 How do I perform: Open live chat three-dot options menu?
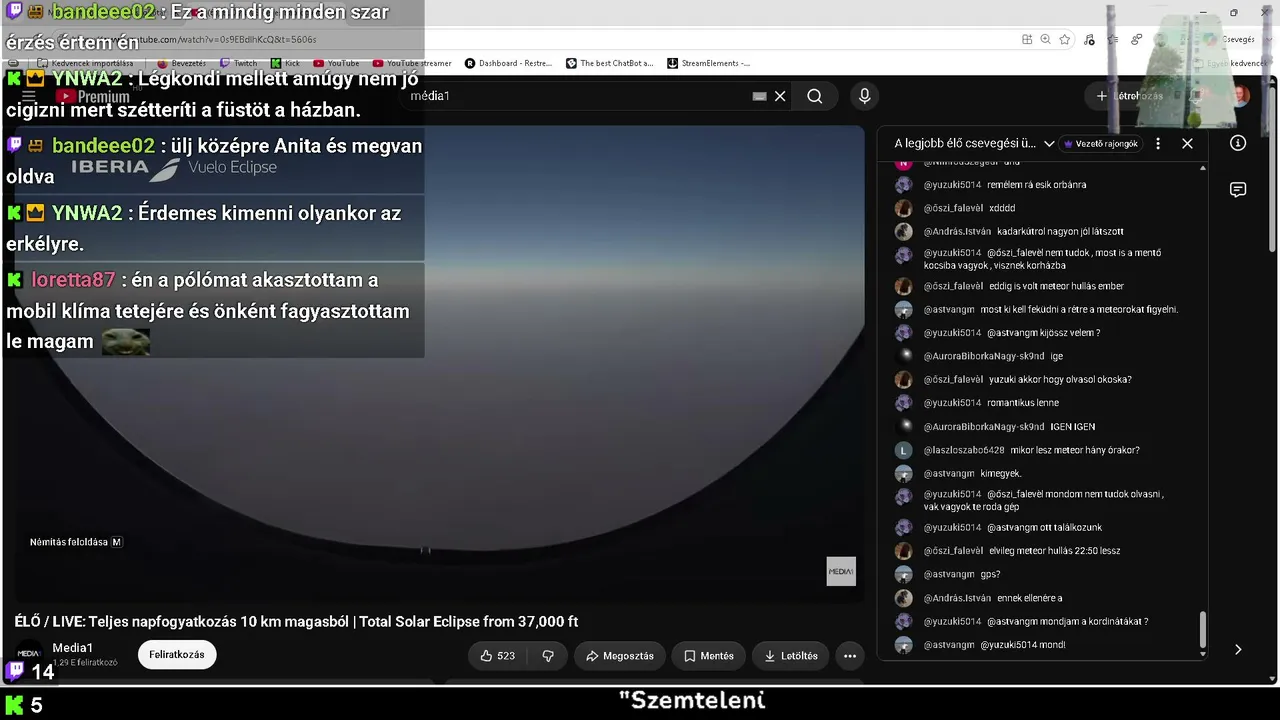pos(1158,144)
